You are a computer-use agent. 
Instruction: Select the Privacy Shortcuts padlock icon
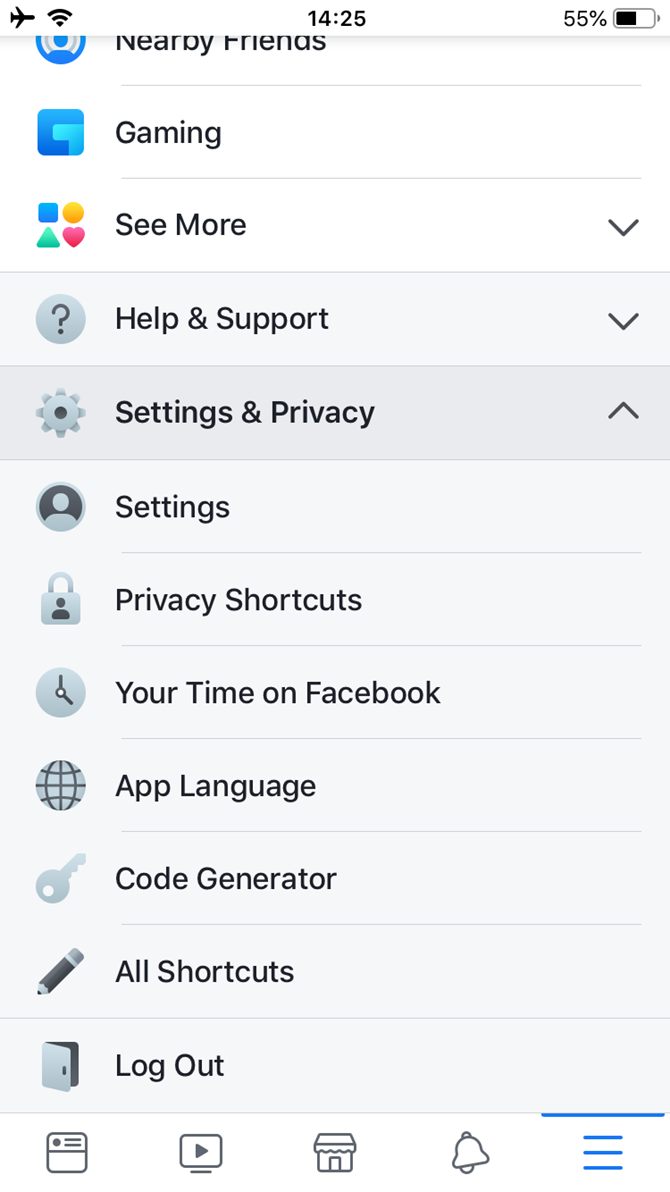click(x=60, y=599)
